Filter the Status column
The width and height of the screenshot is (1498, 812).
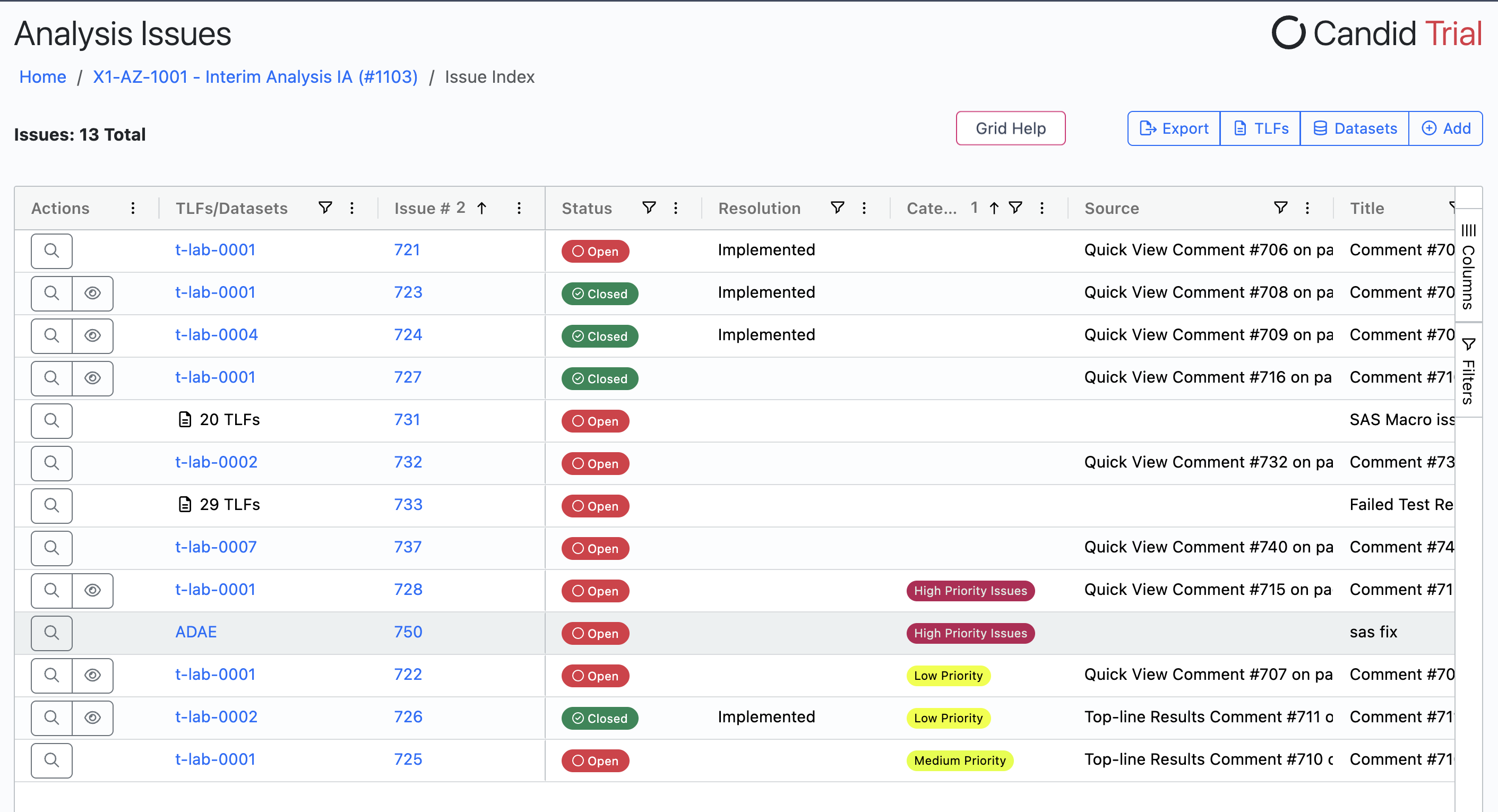(x=649, y=208)
